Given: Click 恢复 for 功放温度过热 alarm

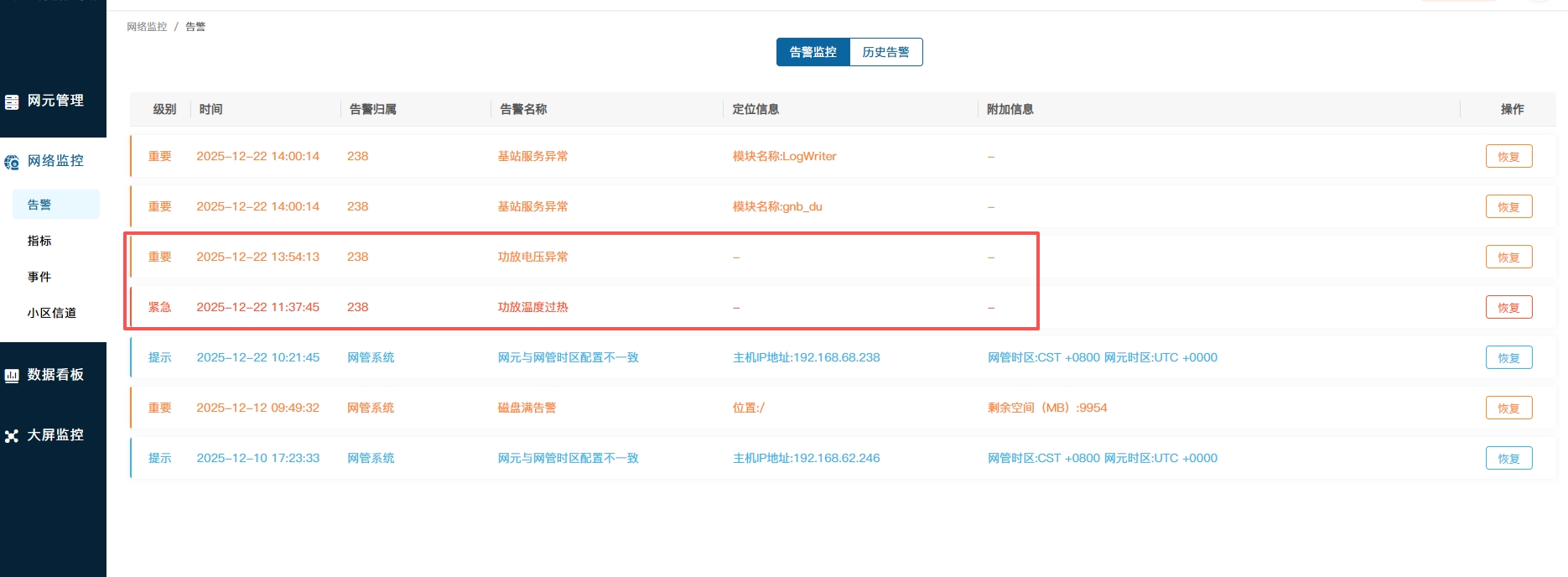Looking at the screenshot, I should click(1508, 308).
